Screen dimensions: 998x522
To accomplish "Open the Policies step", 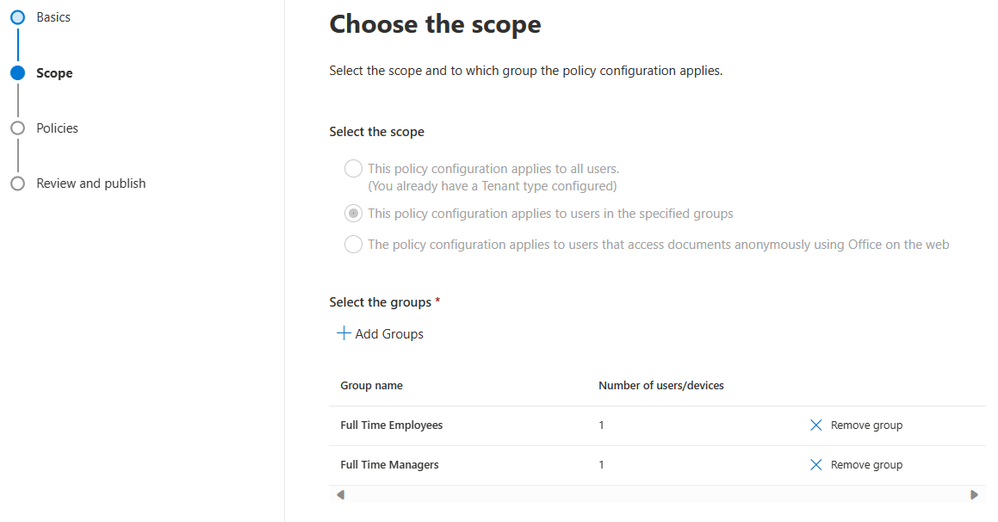I will [57, 128].
